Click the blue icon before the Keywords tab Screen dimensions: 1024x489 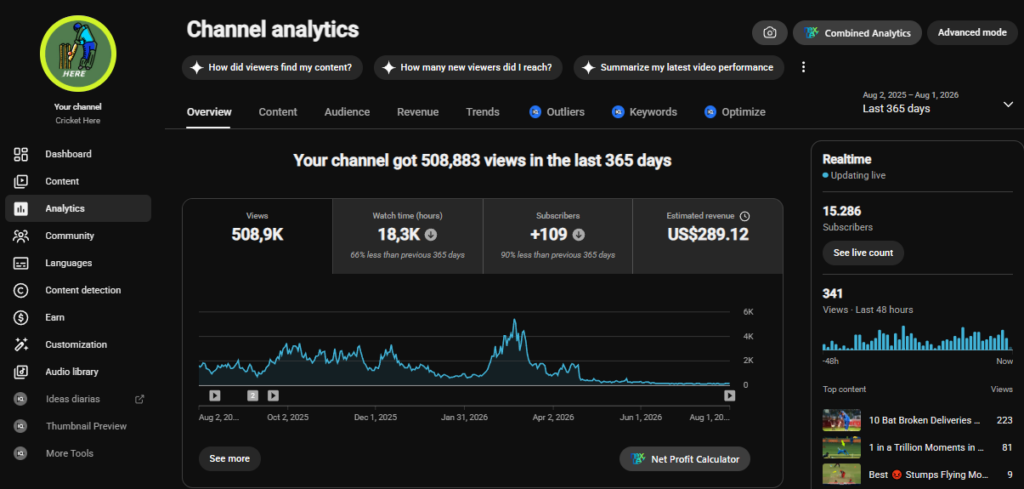[x=618, y=112]
